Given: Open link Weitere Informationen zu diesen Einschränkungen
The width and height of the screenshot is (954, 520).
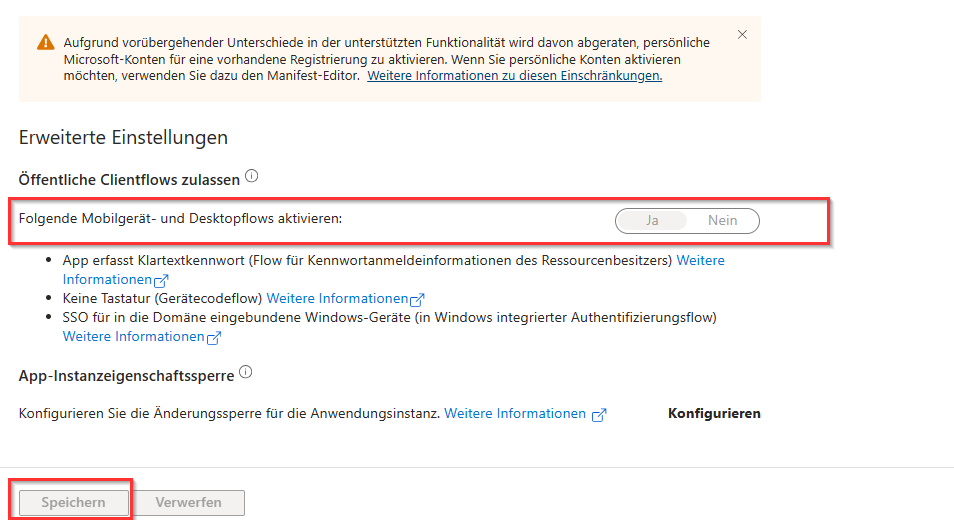Looking at the screenshot, I should [x=515, y=76].
